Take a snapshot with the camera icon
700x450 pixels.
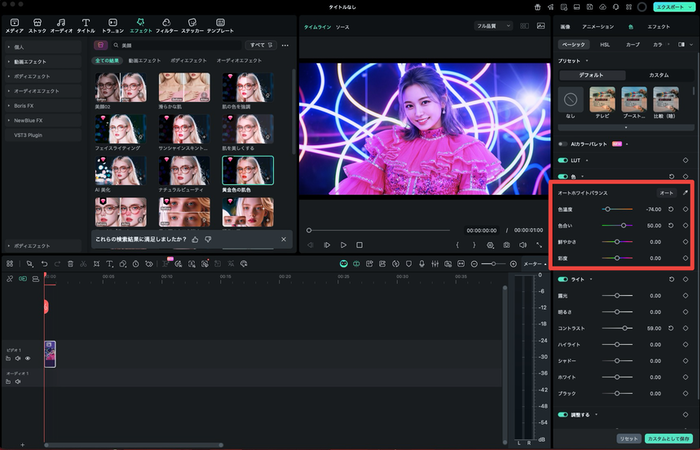506,245
